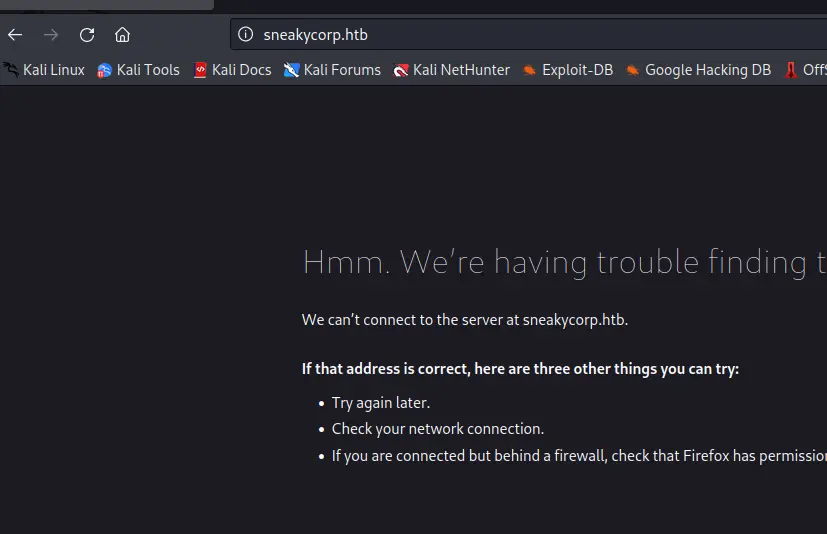Click the firewall permission bullet text

[579, 456]
